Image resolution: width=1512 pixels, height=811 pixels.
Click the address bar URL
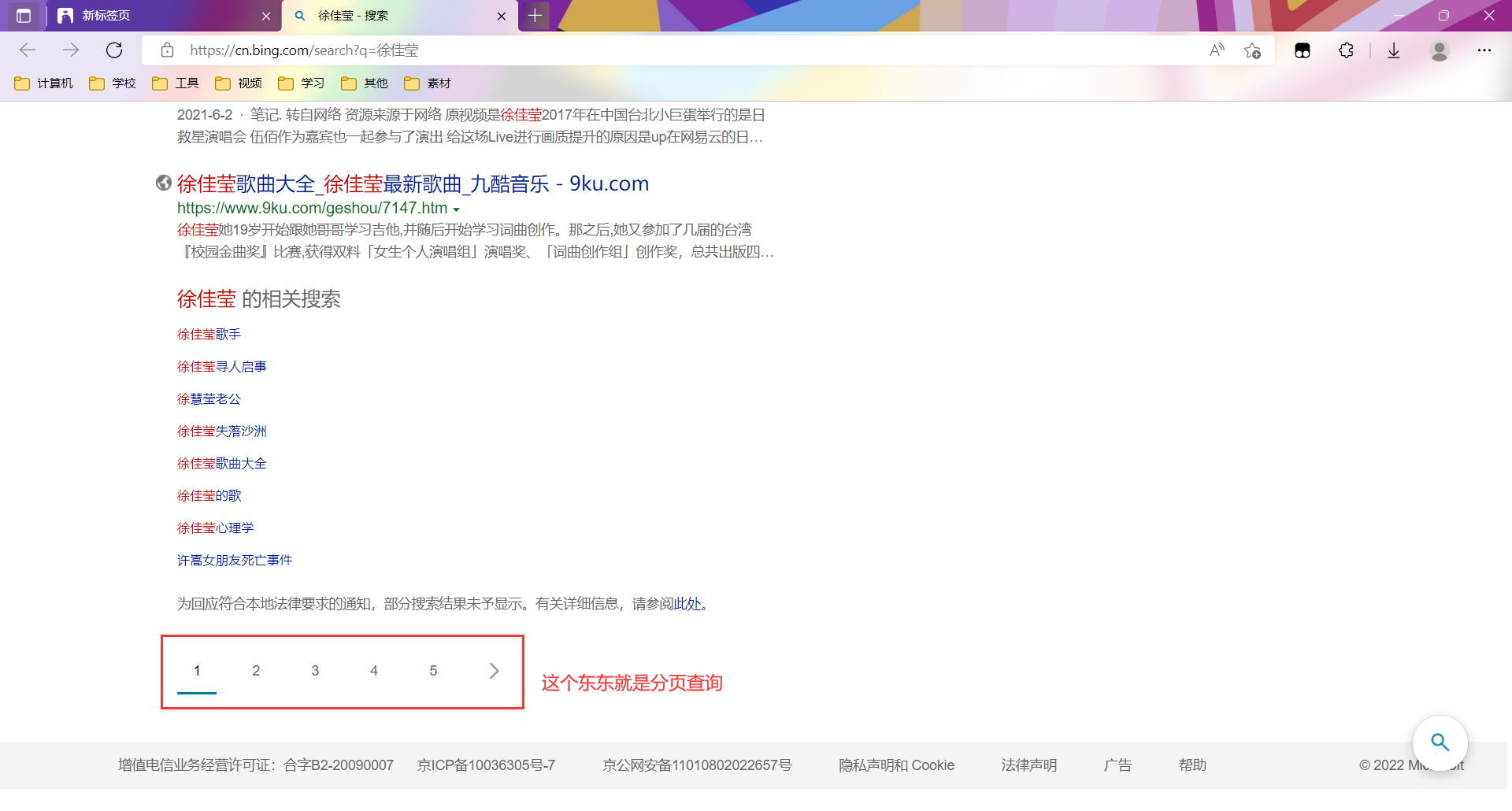pyautogui.click(x=304, y=50)
